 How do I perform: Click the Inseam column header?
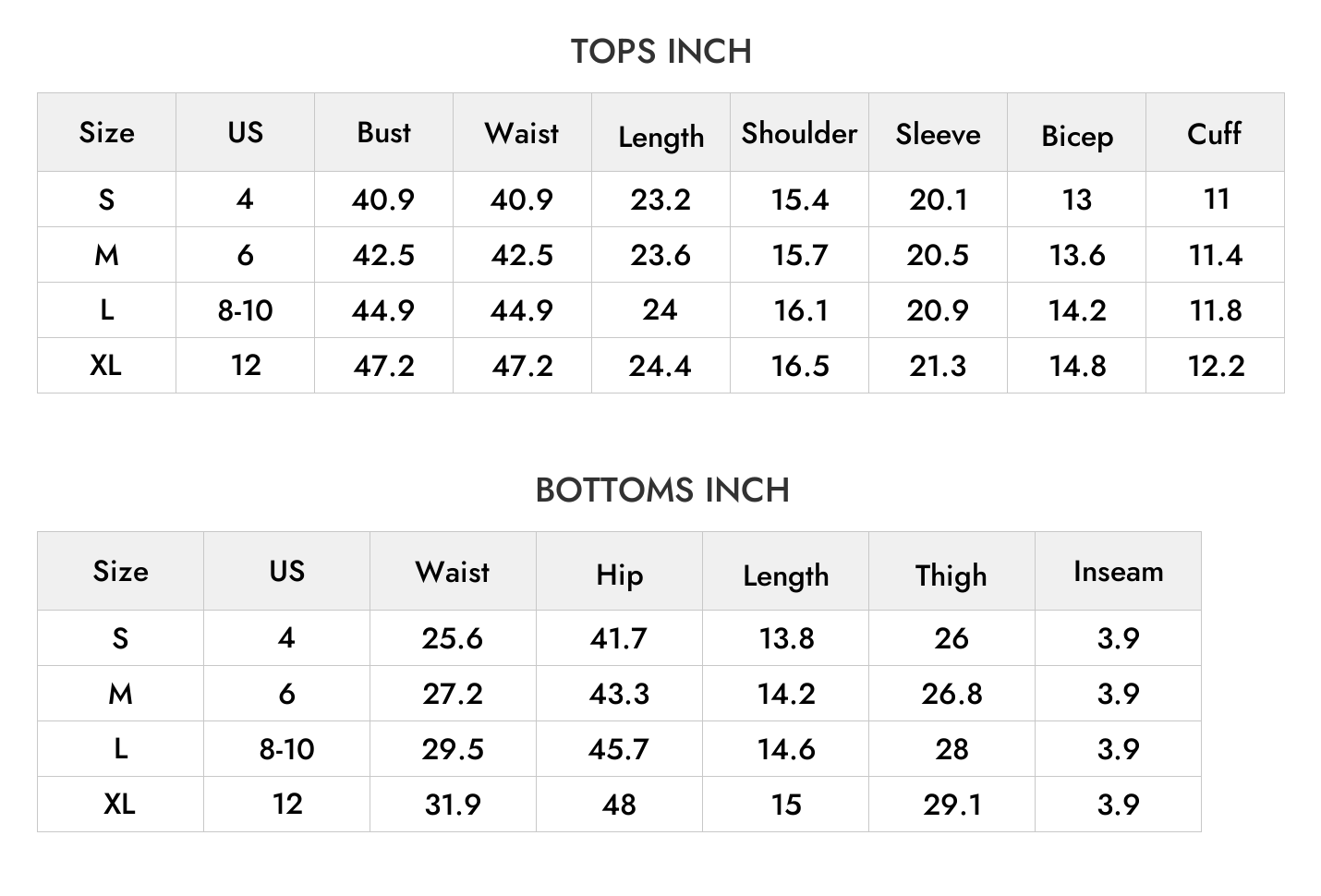tap(1118, 572)
